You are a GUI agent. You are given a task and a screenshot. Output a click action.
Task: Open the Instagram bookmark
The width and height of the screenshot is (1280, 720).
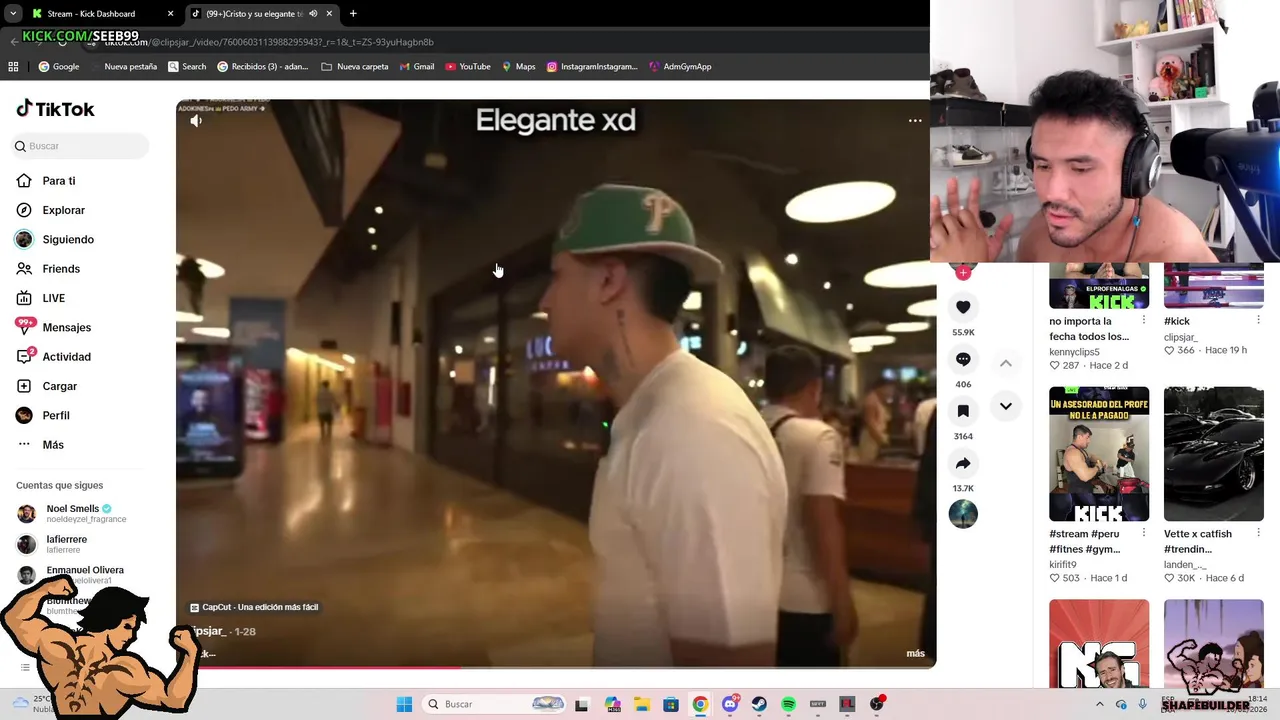pyautogui.click(x=592, y=67)
